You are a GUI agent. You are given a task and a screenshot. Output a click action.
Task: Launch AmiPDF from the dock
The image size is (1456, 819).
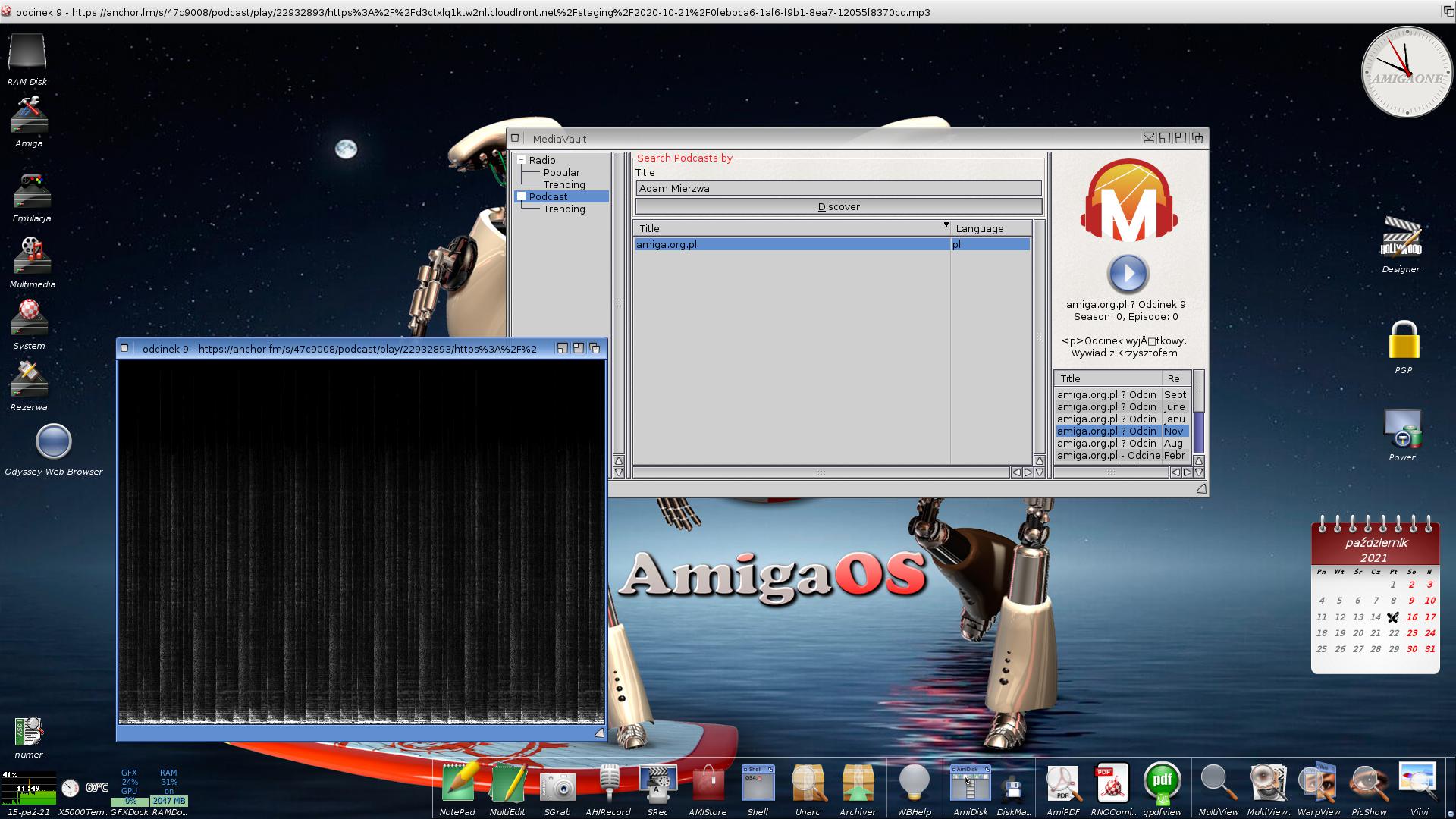pyautogui.click(x=1063, y=783)
